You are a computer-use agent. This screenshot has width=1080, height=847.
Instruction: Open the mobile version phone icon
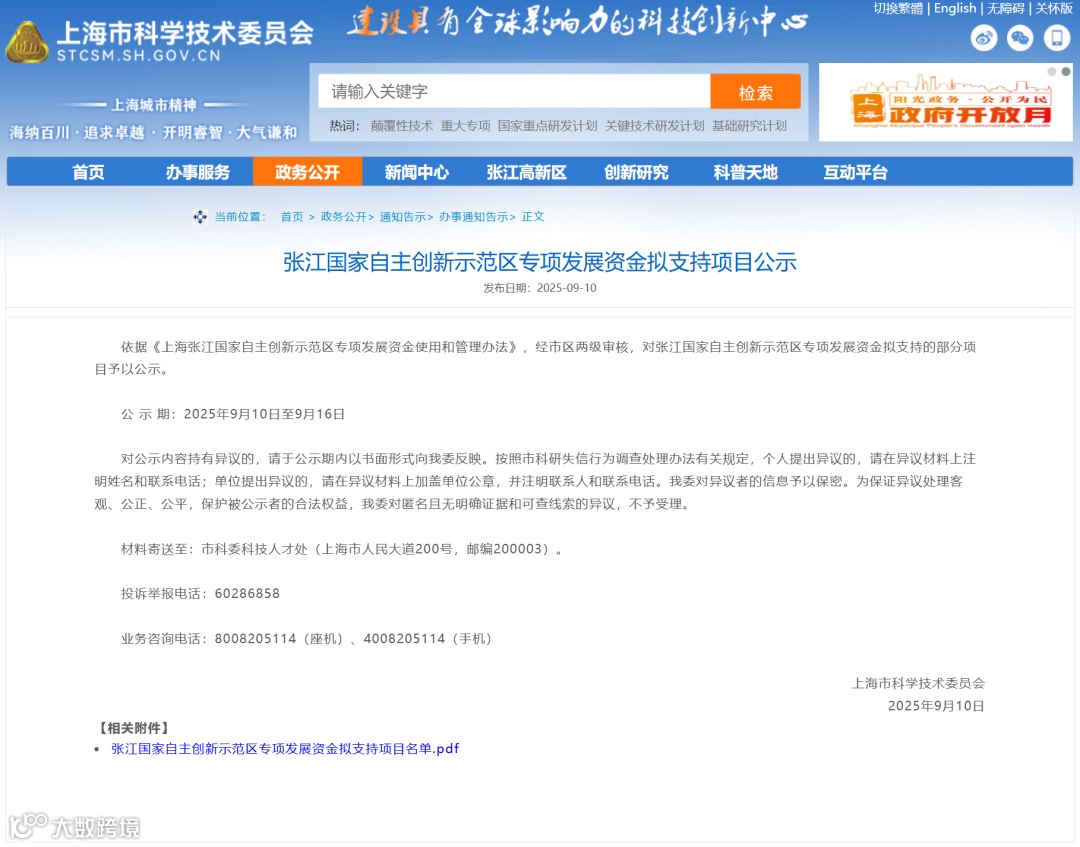tap(1057, 37)
